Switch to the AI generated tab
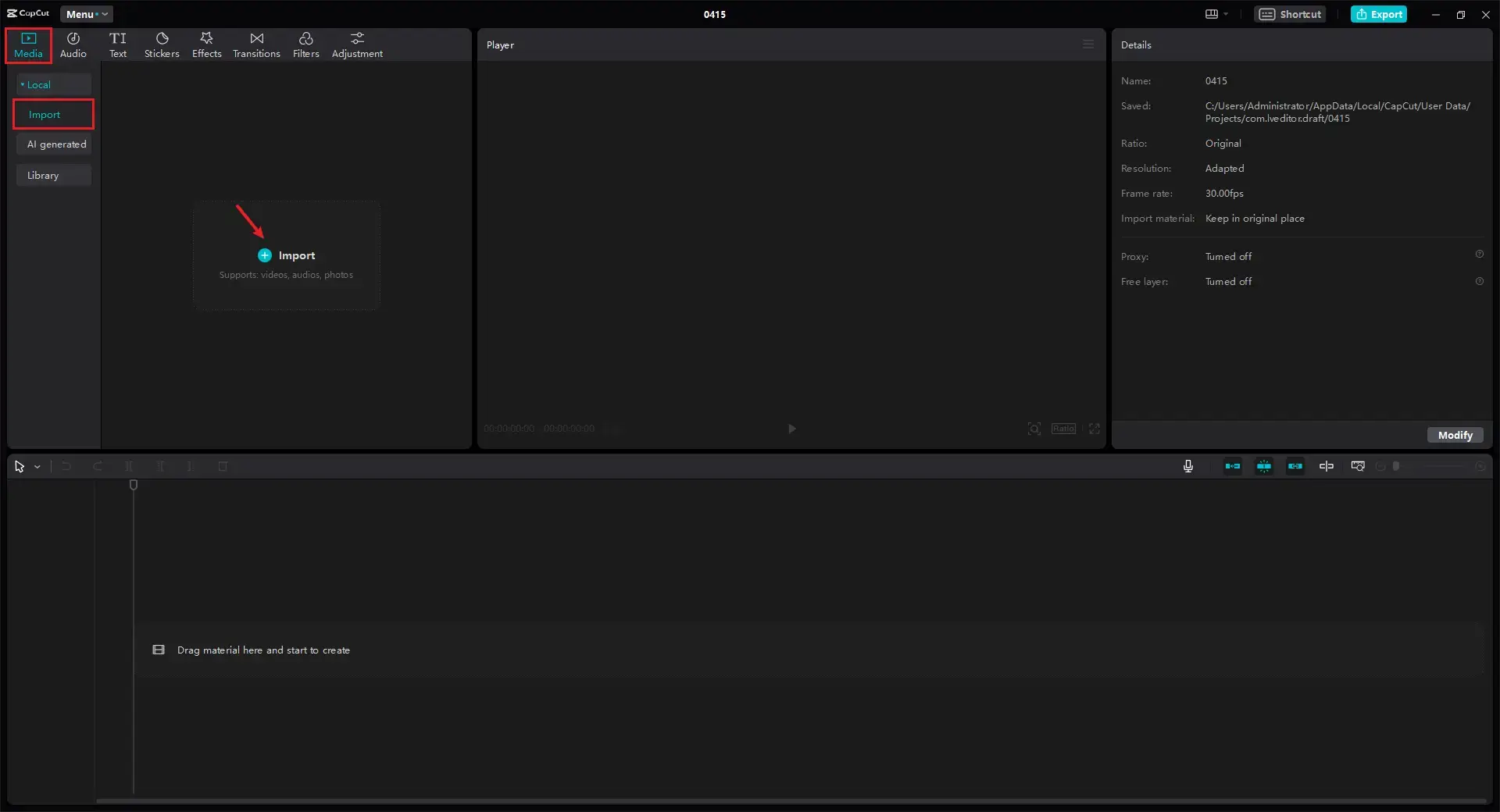The image size is (1500, 812). click(55, 144)
